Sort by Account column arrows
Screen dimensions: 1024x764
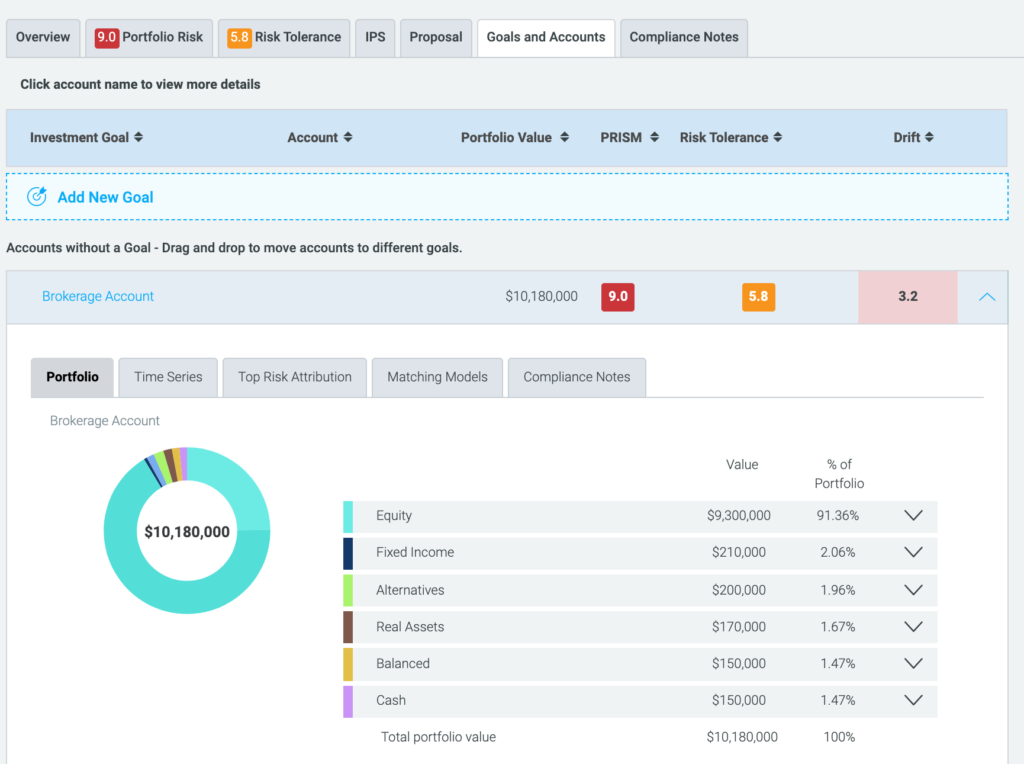pyautogui.click(x=347, y=137)
